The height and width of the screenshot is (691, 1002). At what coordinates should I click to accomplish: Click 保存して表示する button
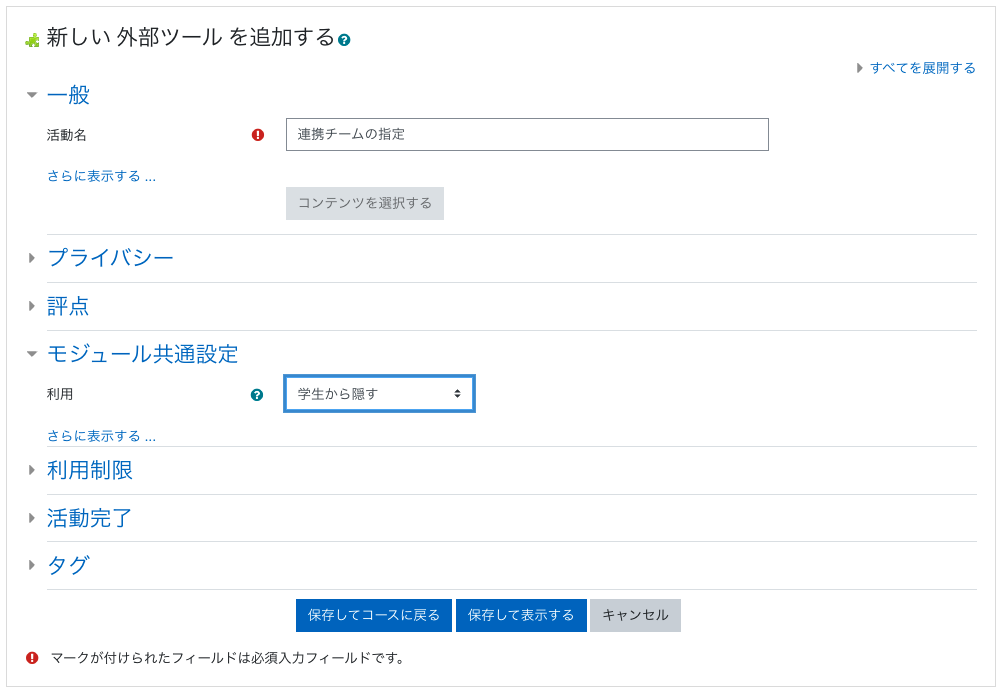[x=521, y=615]
